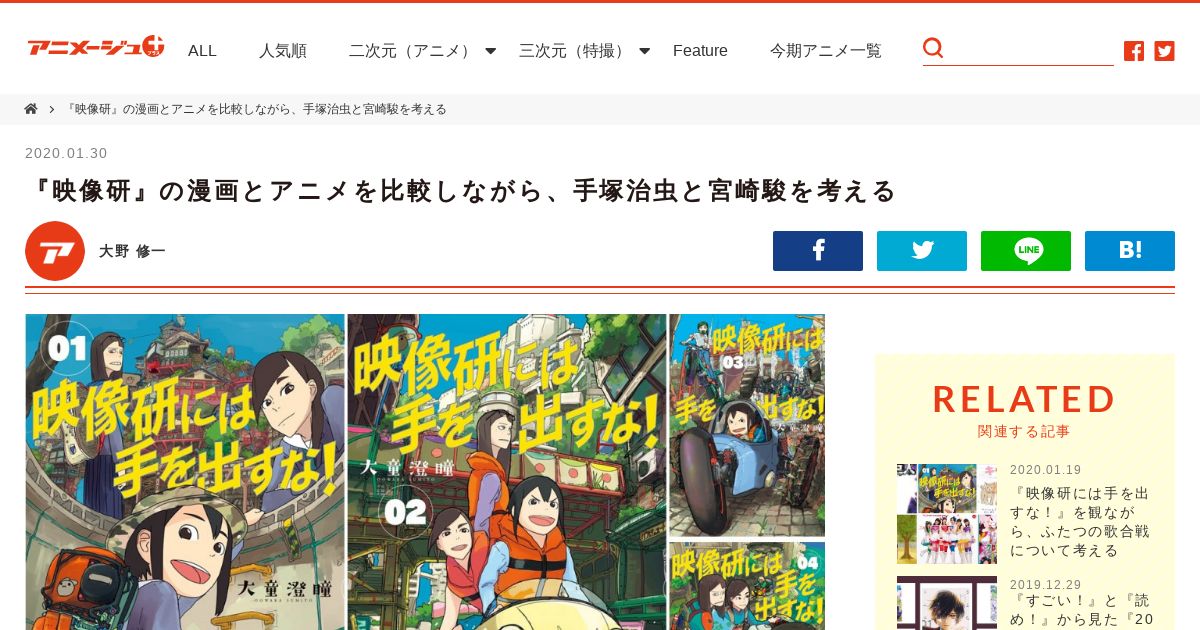
Task: Click the search magnifier icon
Action: click(933, 48)
